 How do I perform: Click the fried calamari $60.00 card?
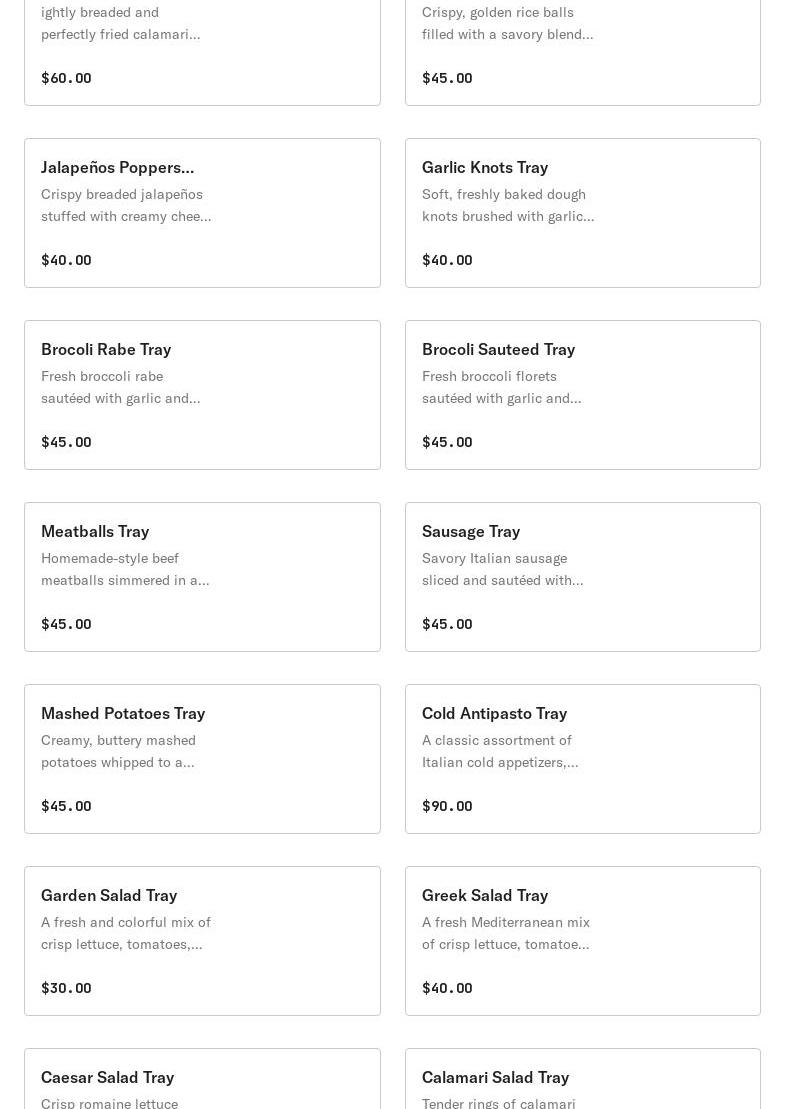[202, 50]
